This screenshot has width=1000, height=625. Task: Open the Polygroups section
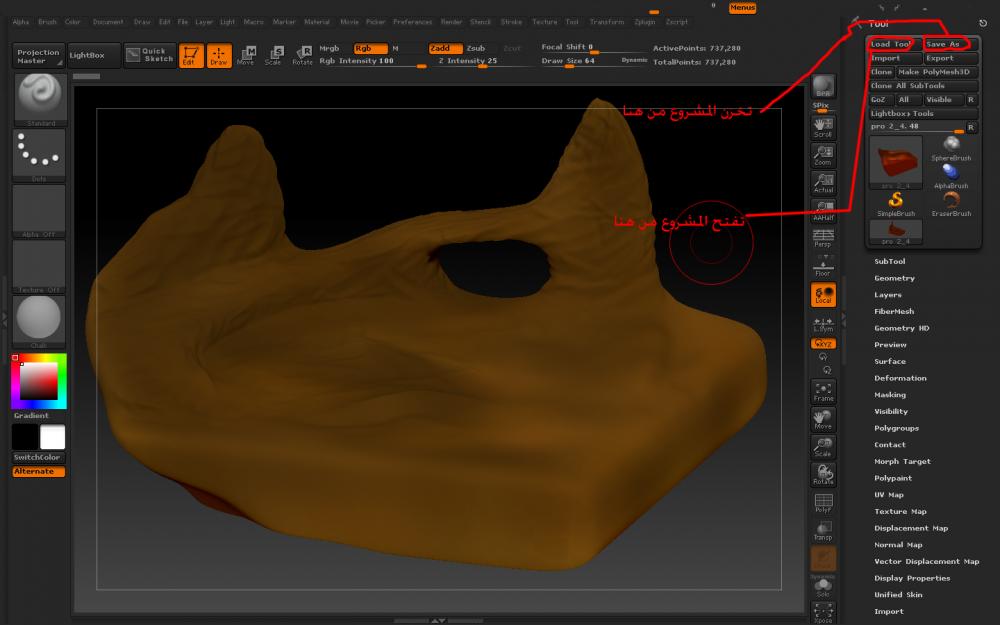(x=896, y=428)
